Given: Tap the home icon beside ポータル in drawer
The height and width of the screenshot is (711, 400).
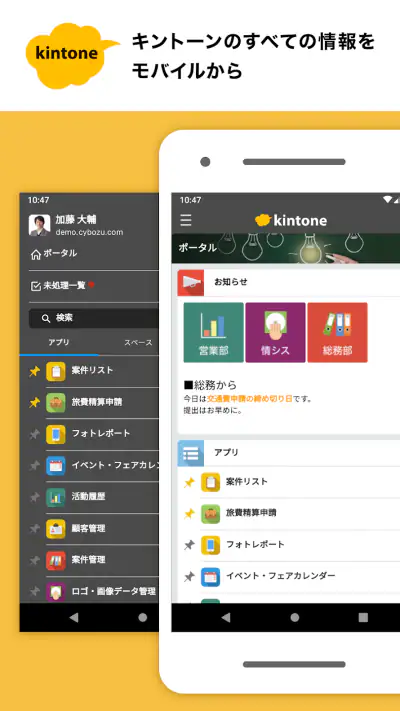Looking at the screenshot, I should click(x=35, y=254).
